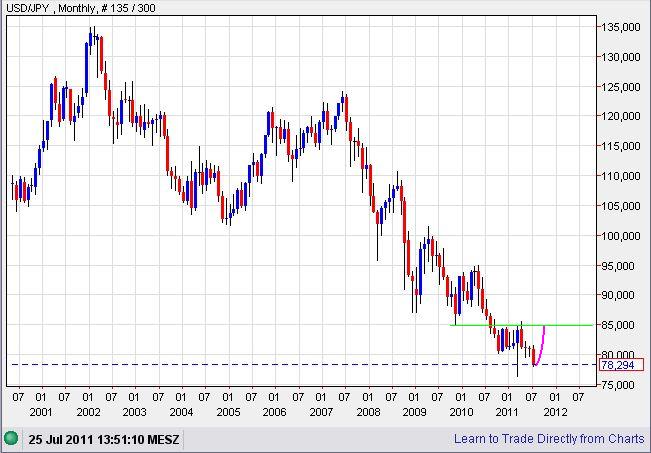651x453 pixels.
Task: Click the 135,000 price axis label
Action: coord(621,27)
